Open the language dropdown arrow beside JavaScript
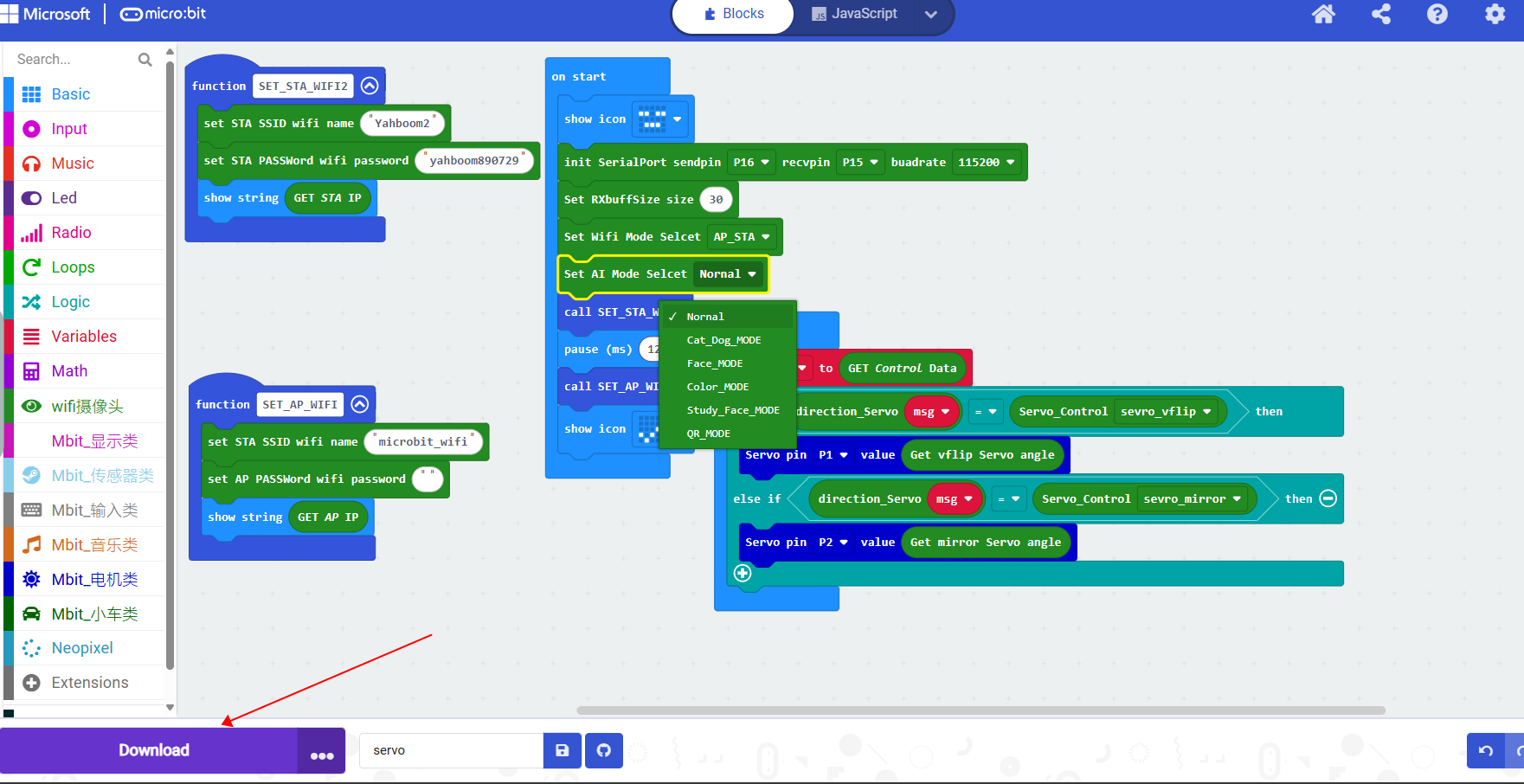Screen dimensions: 1524x784 click(931, 14)
